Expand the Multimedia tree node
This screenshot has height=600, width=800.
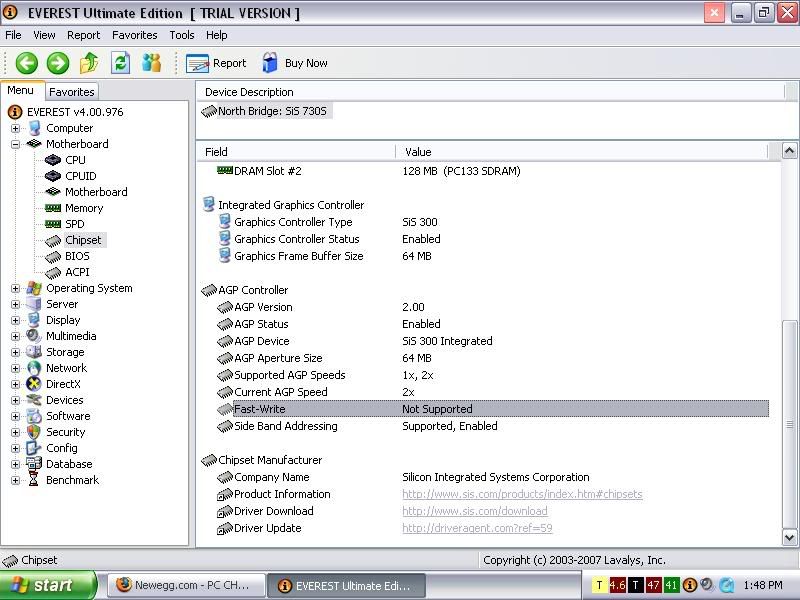click(x=15, y=336)
